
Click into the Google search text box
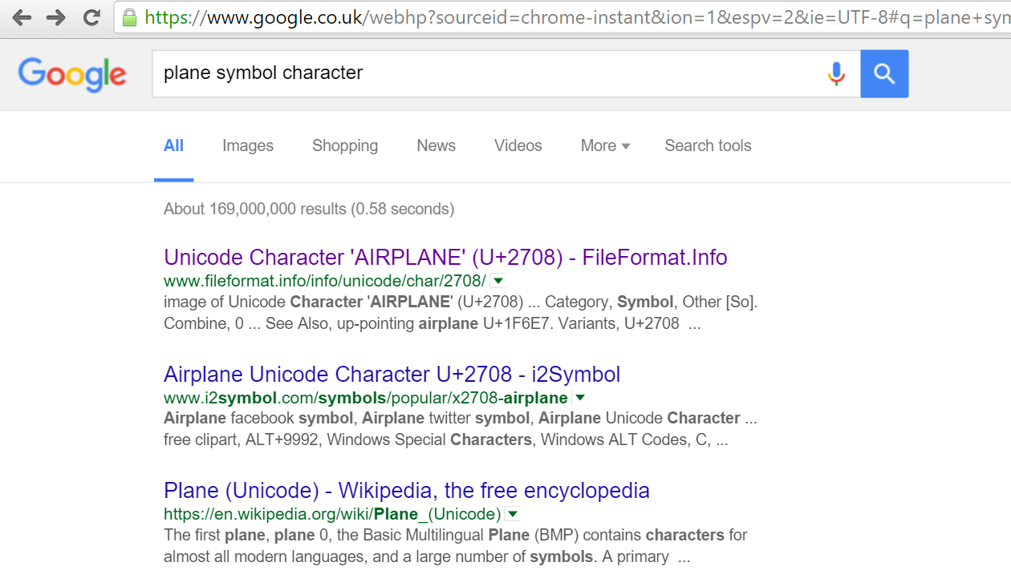click(x=480, y=73)
